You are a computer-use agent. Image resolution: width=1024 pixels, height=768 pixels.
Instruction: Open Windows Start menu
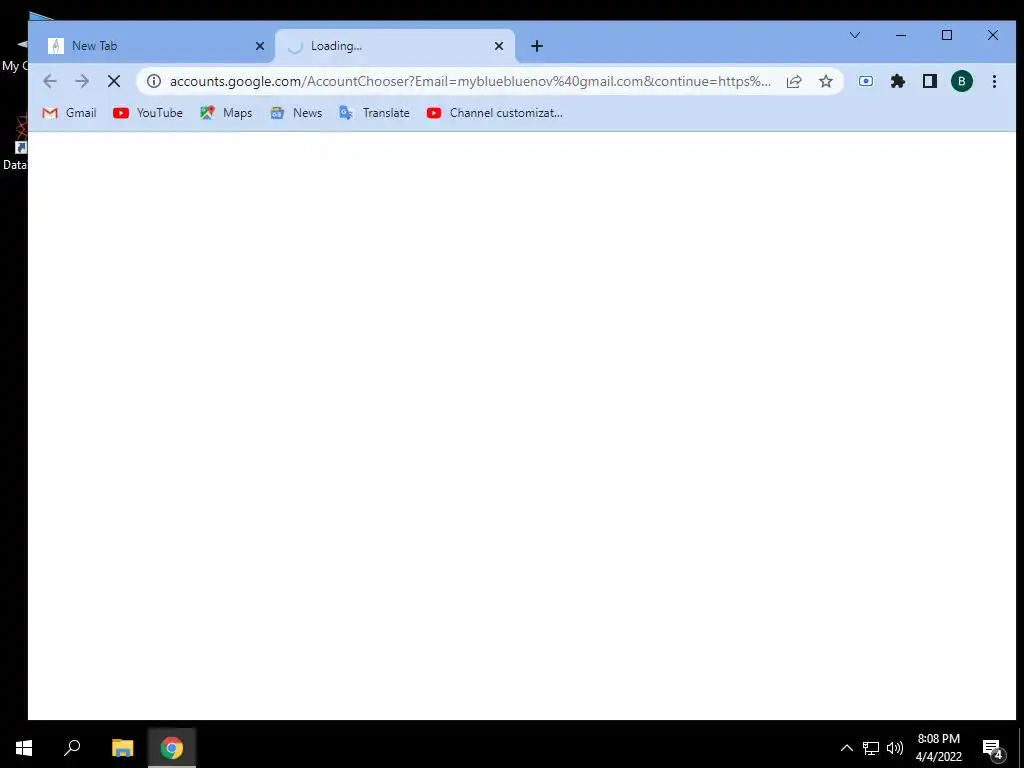point(24,748)
